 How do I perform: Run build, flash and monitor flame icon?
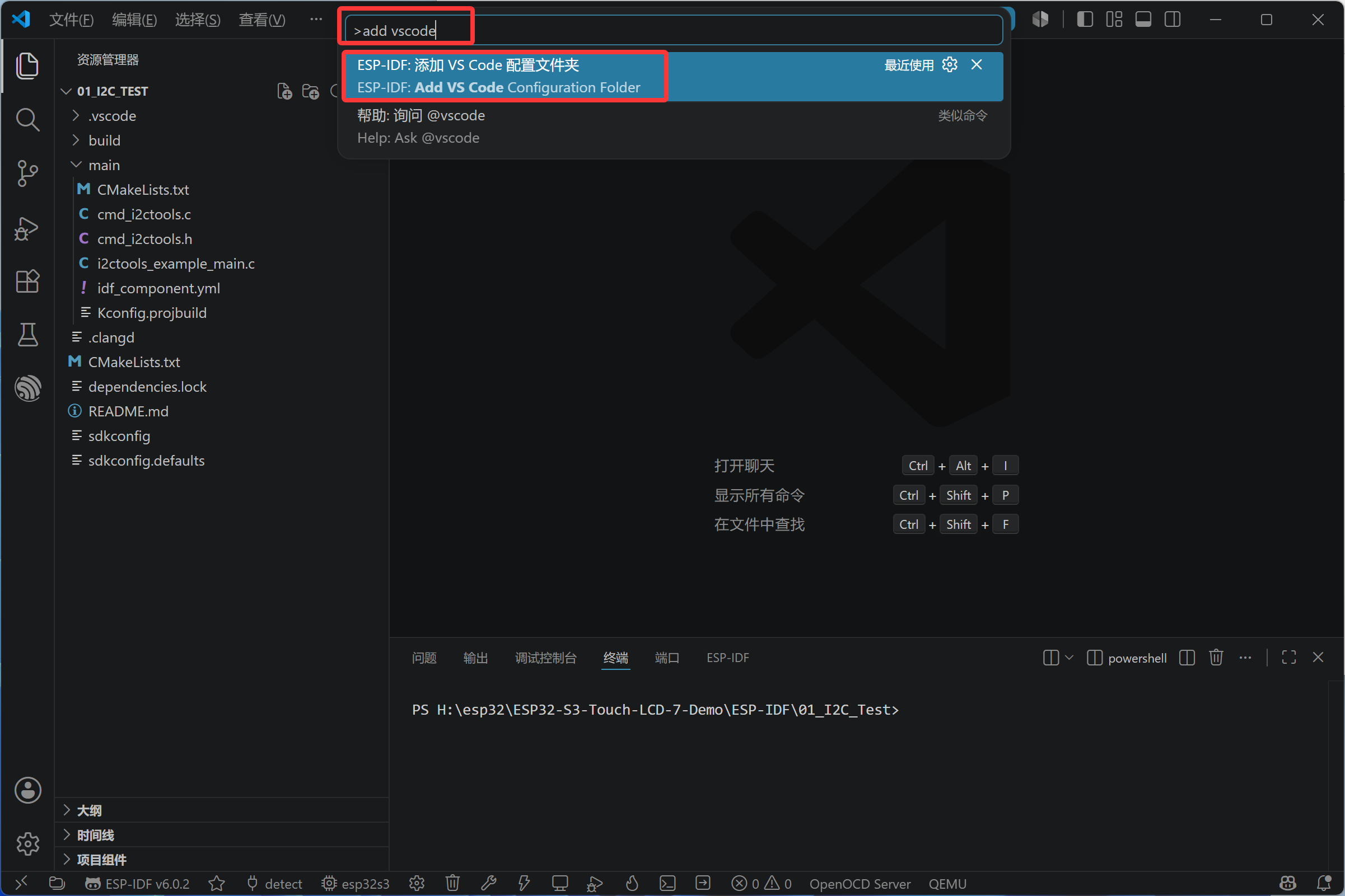click(632, 884)
